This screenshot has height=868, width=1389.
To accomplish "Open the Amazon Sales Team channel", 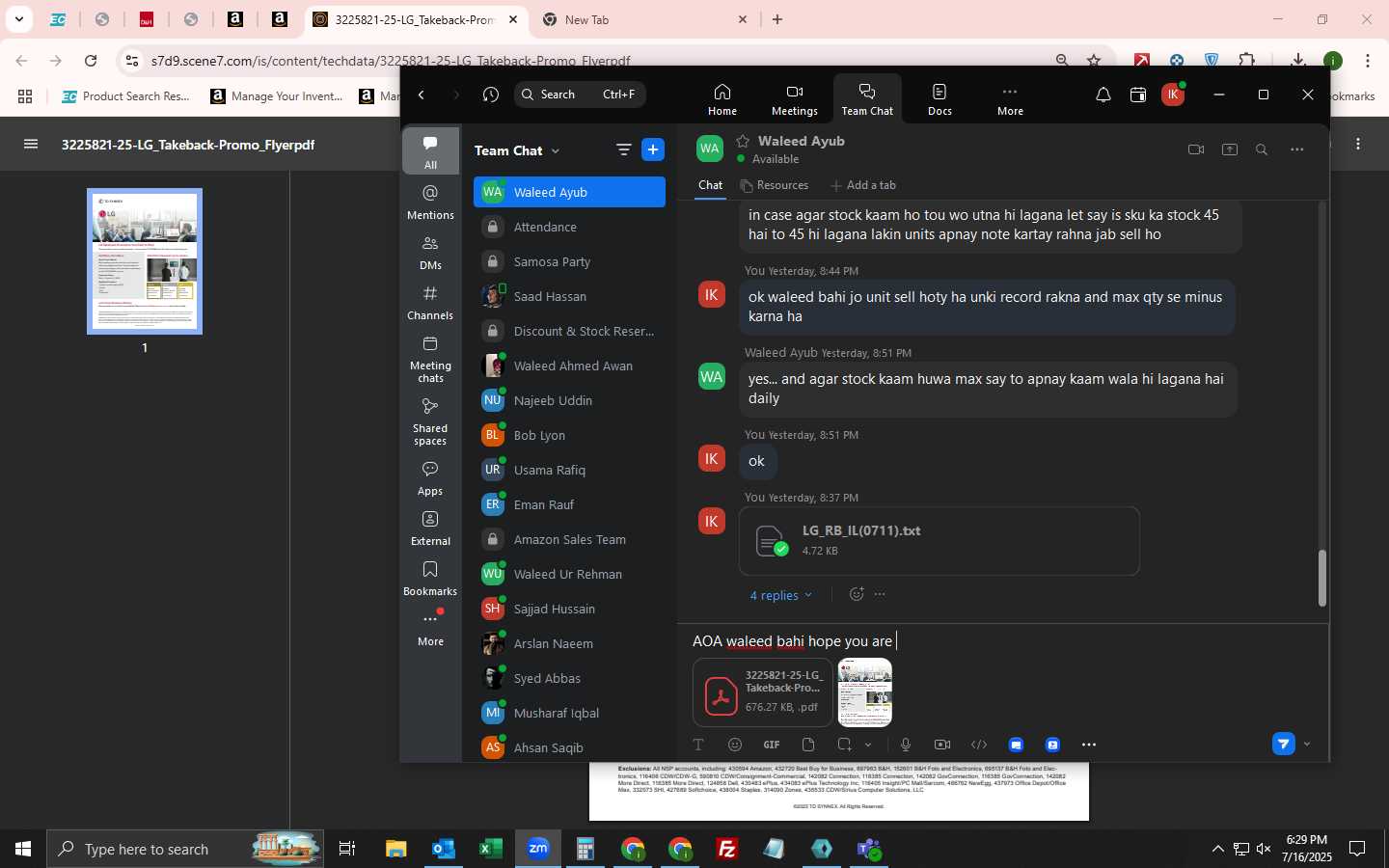I will (x=569, y=539).
